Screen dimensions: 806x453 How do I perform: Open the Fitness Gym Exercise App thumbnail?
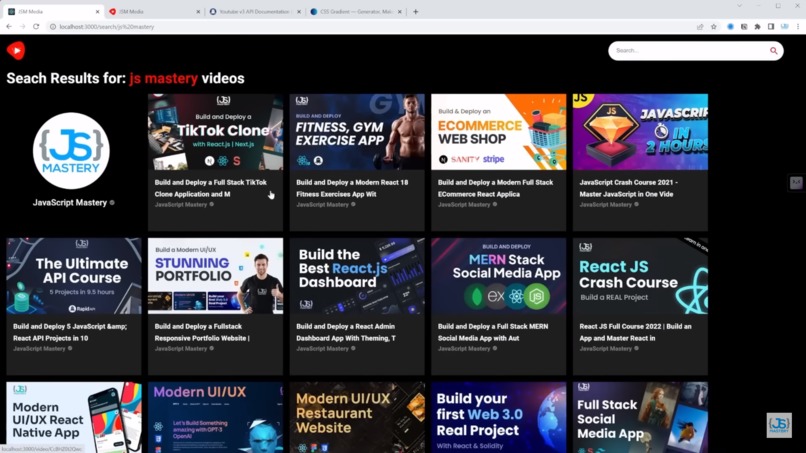click(357, 132)
